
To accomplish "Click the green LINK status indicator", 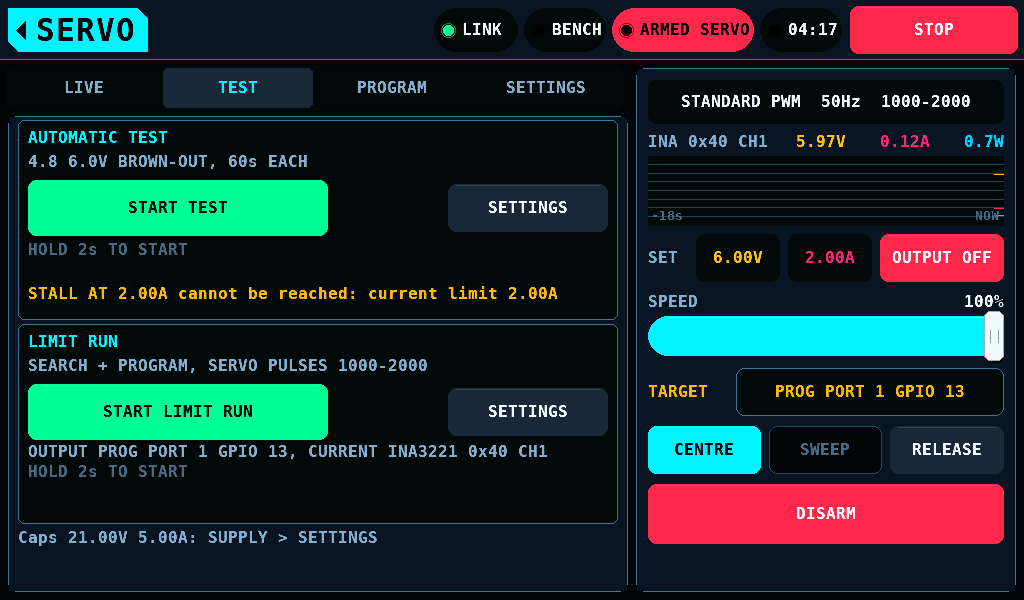I will pyautogui.click(x=475, y=30).
